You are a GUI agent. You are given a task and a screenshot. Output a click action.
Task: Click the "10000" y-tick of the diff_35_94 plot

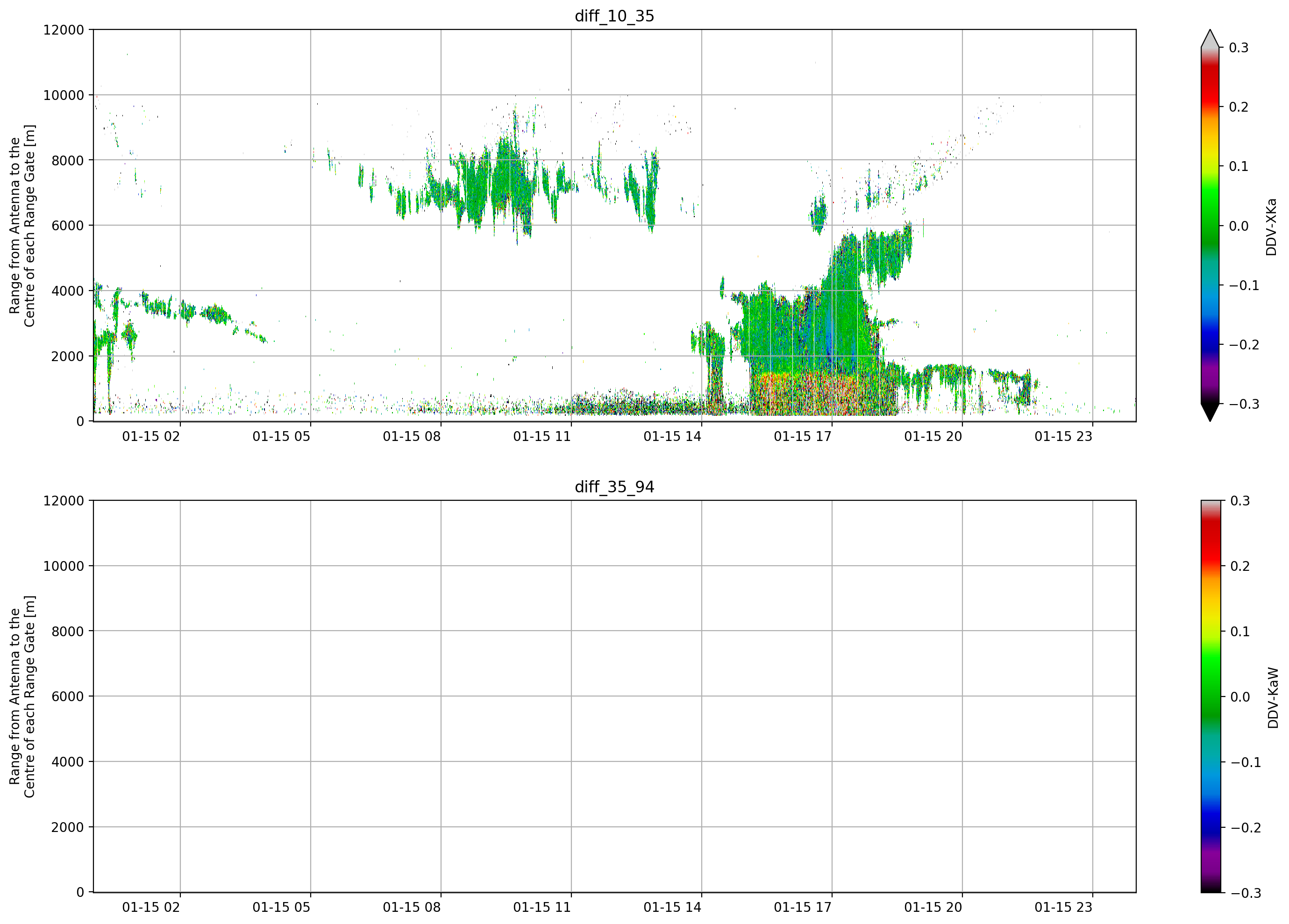(64, 567)
